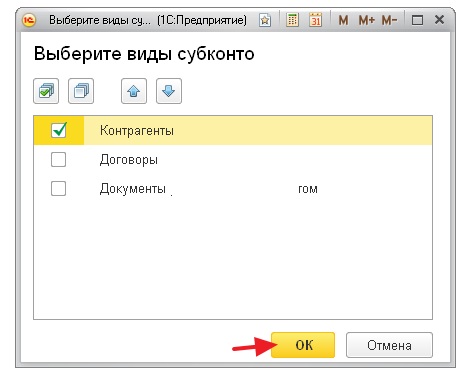
Task: Uncheck the Контрагенты checkbox
Action: (x=59, y=130)
